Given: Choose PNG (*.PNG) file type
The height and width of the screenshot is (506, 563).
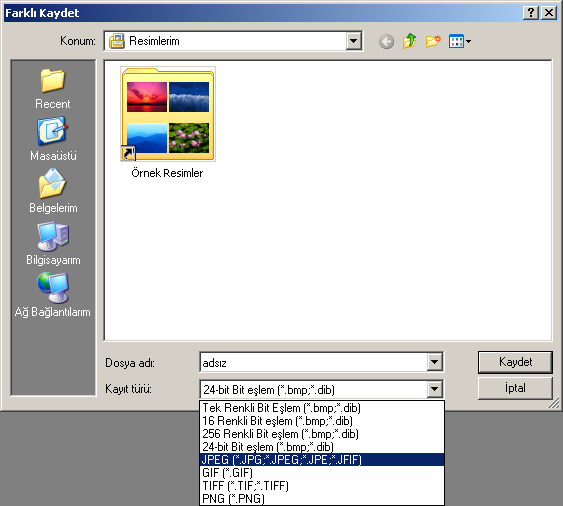Looking at the screenshot, I should (x=322, y=498).
